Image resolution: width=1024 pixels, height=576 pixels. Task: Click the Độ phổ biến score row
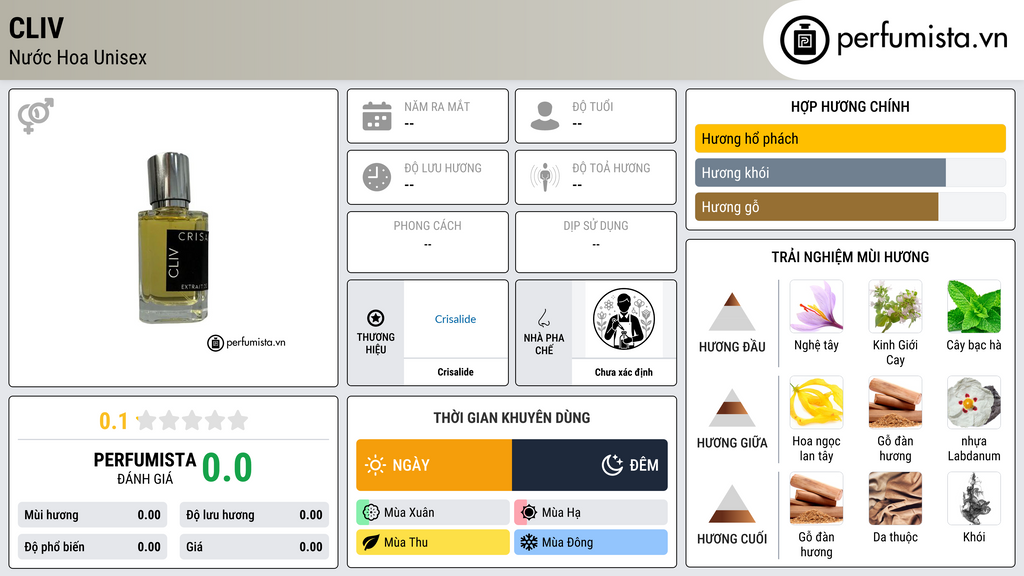coord(92,547)
